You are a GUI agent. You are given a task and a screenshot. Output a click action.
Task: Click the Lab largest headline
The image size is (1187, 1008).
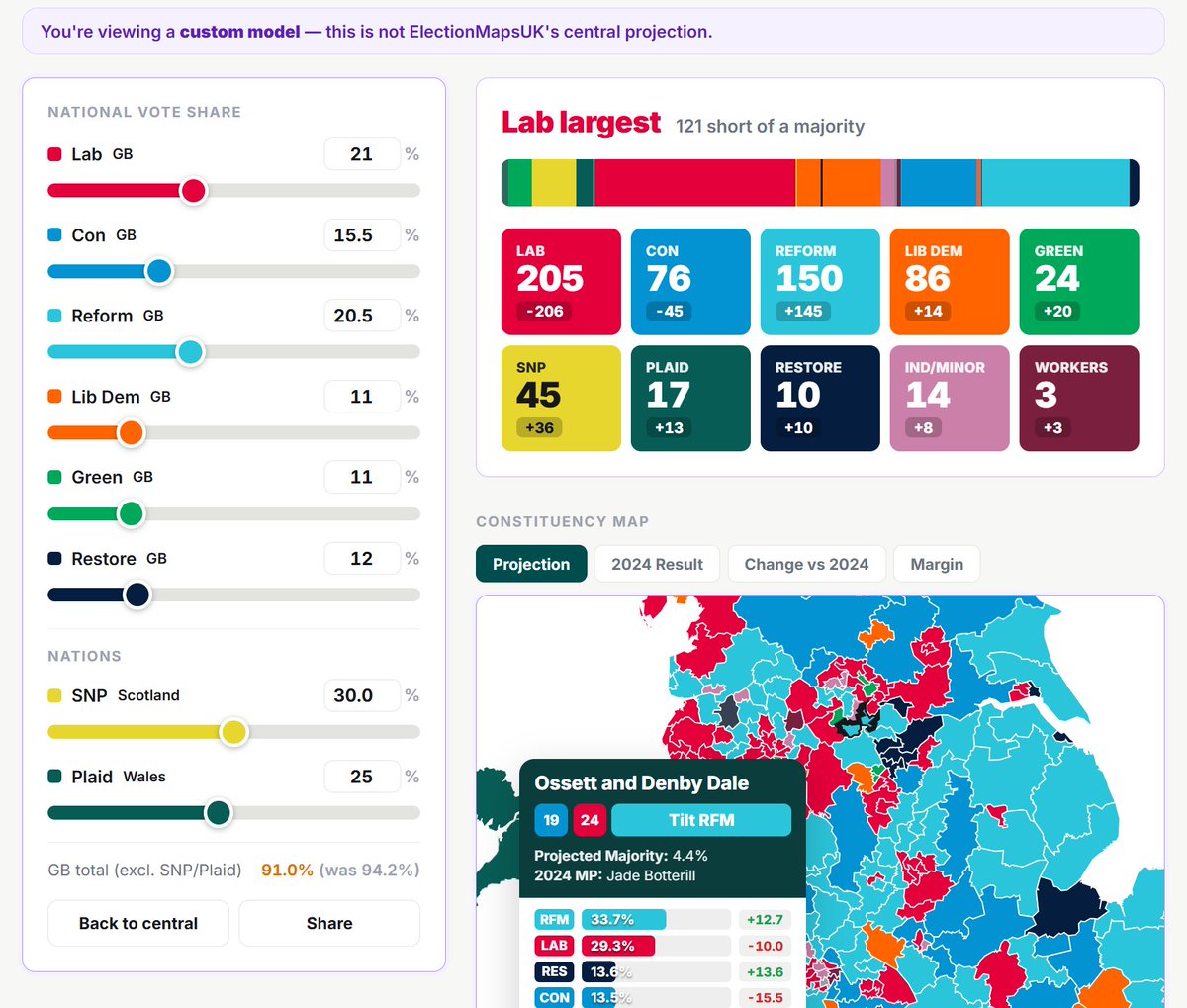point(581,123)
